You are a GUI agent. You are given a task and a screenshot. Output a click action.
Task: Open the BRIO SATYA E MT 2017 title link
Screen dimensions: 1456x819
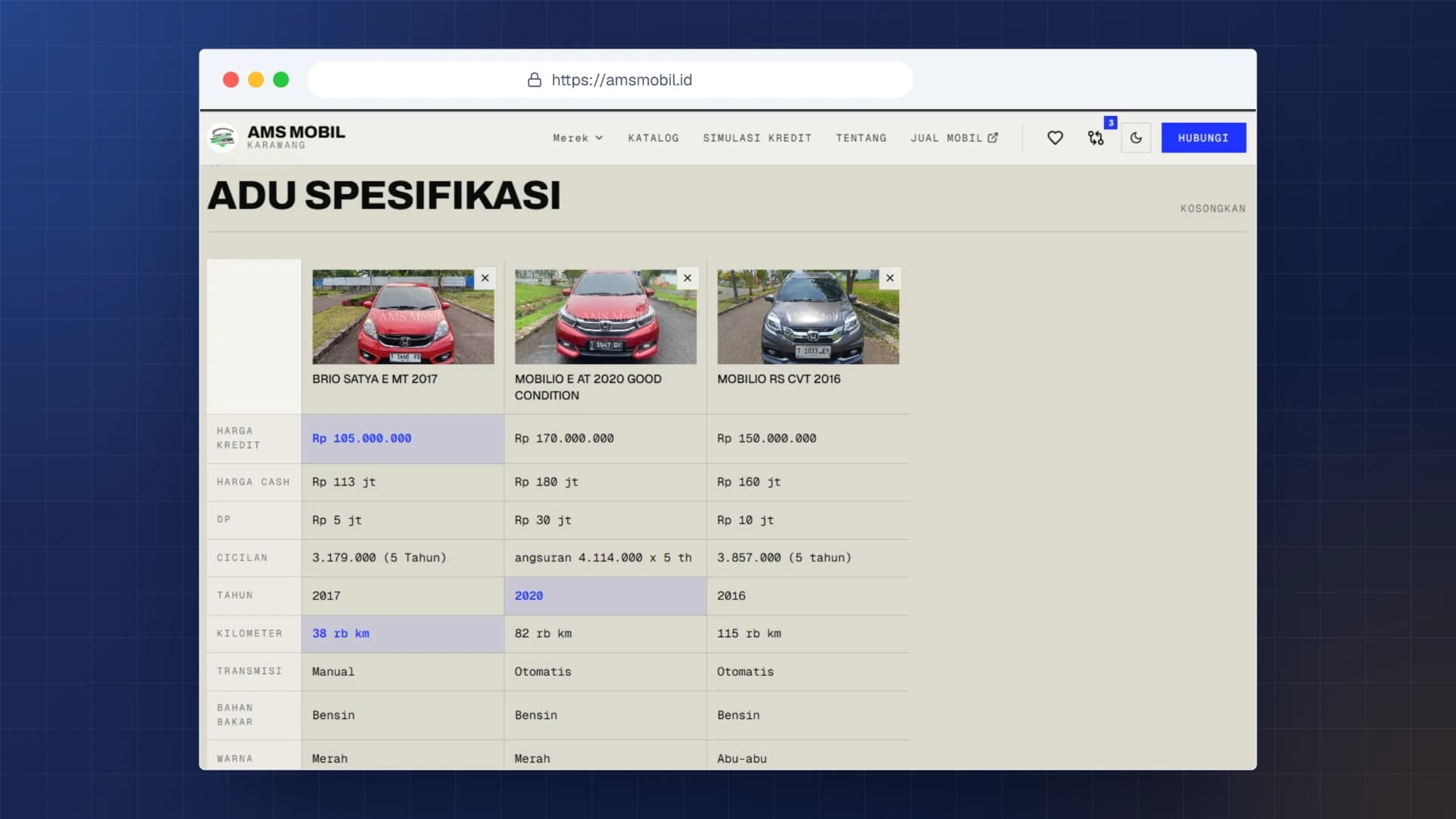point(375,379)
